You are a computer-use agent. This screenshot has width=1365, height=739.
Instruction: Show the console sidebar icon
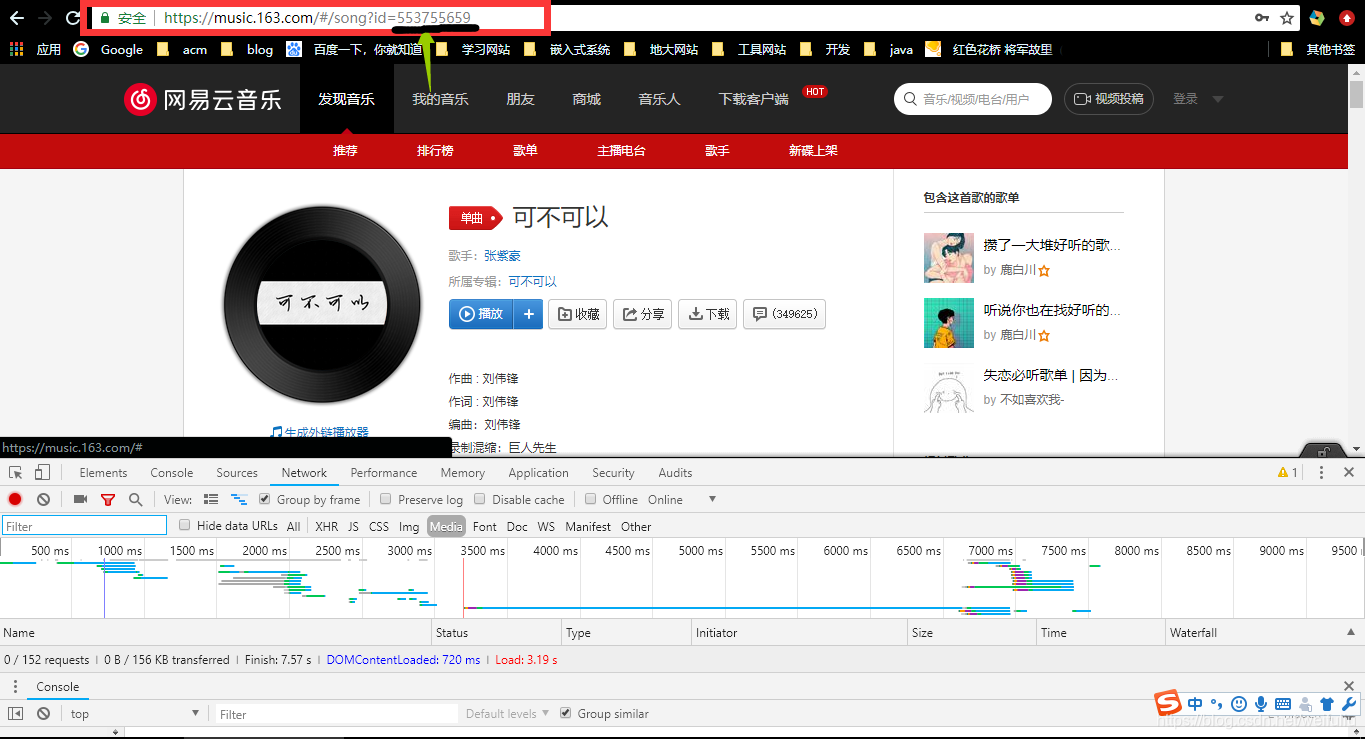pos(15,714)
